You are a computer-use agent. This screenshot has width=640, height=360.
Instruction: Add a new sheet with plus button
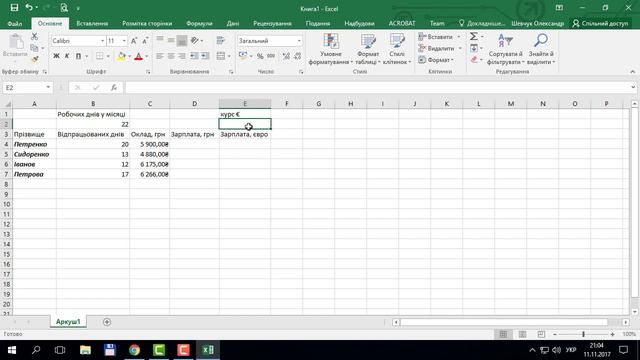coord(107,322)
